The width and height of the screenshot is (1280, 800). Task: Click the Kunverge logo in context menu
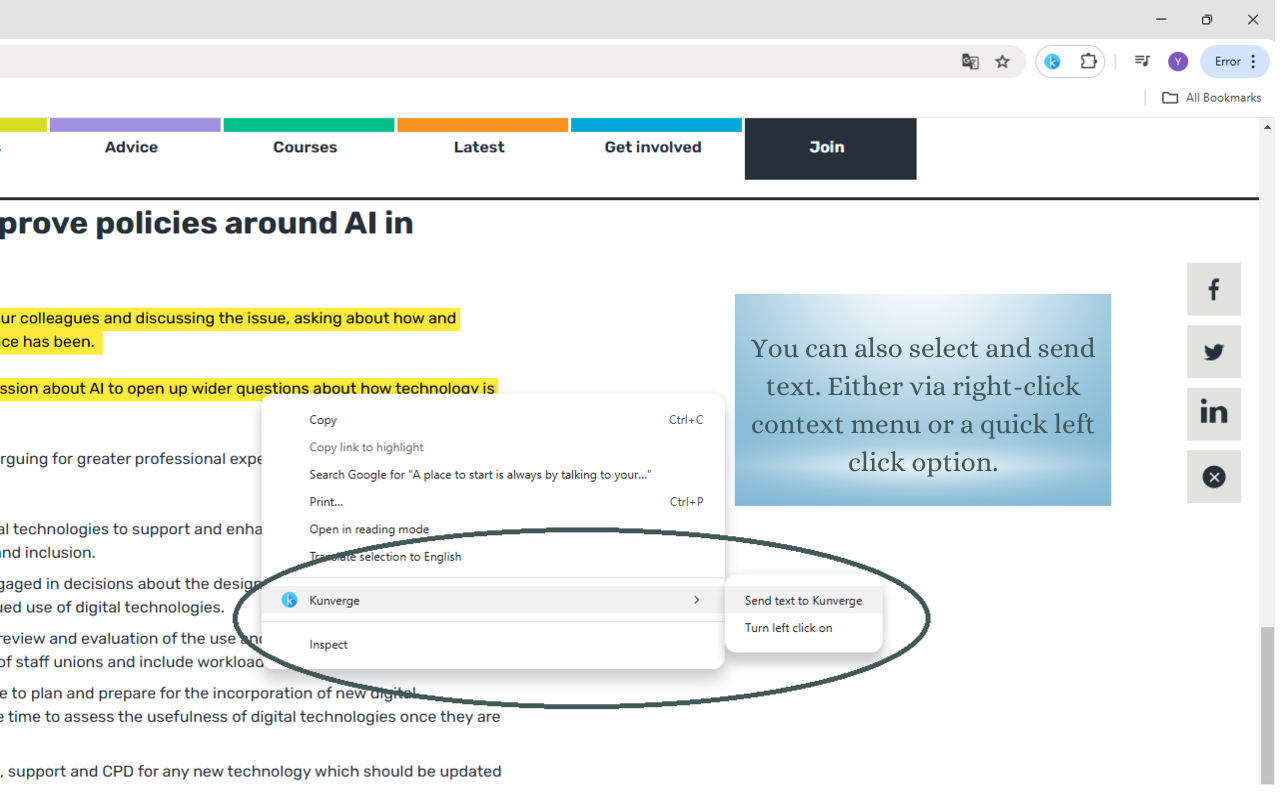tap(289, 600)
